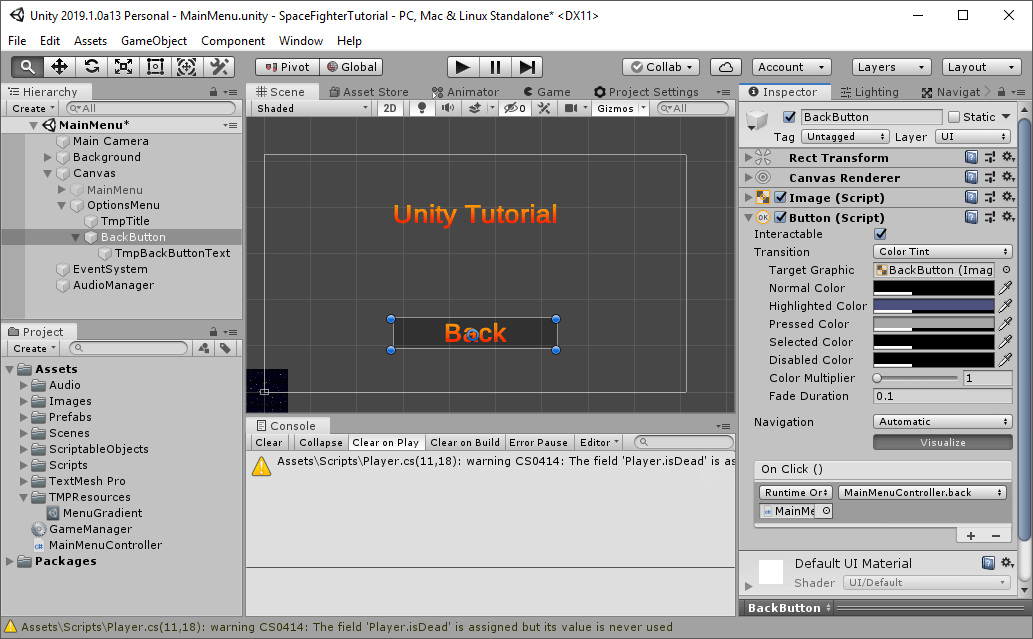
Task: Open the Rect Transform settings gear icon
Action: 1008,157
